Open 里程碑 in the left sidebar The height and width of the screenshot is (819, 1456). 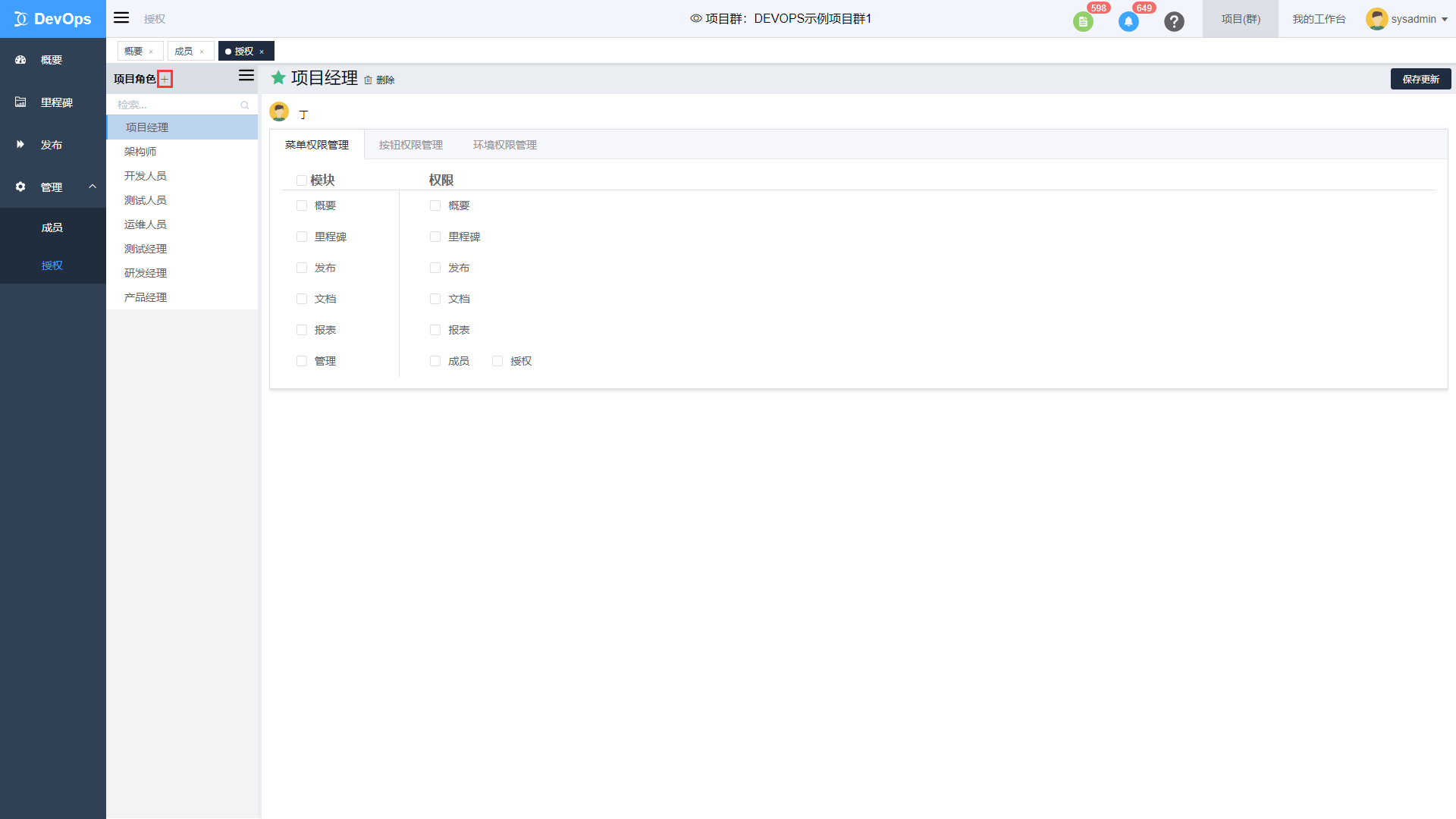click(53, 102)
